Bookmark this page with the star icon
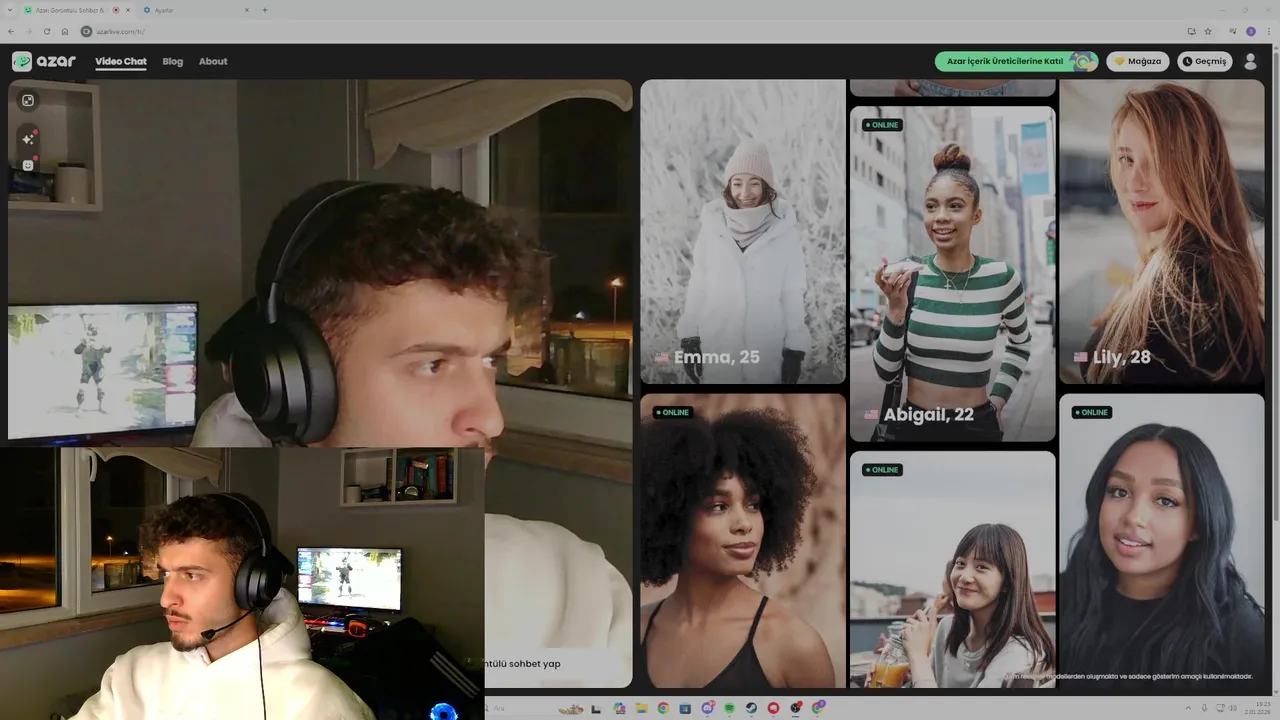Viewport: 1280px width, 720px height. 1208,31
